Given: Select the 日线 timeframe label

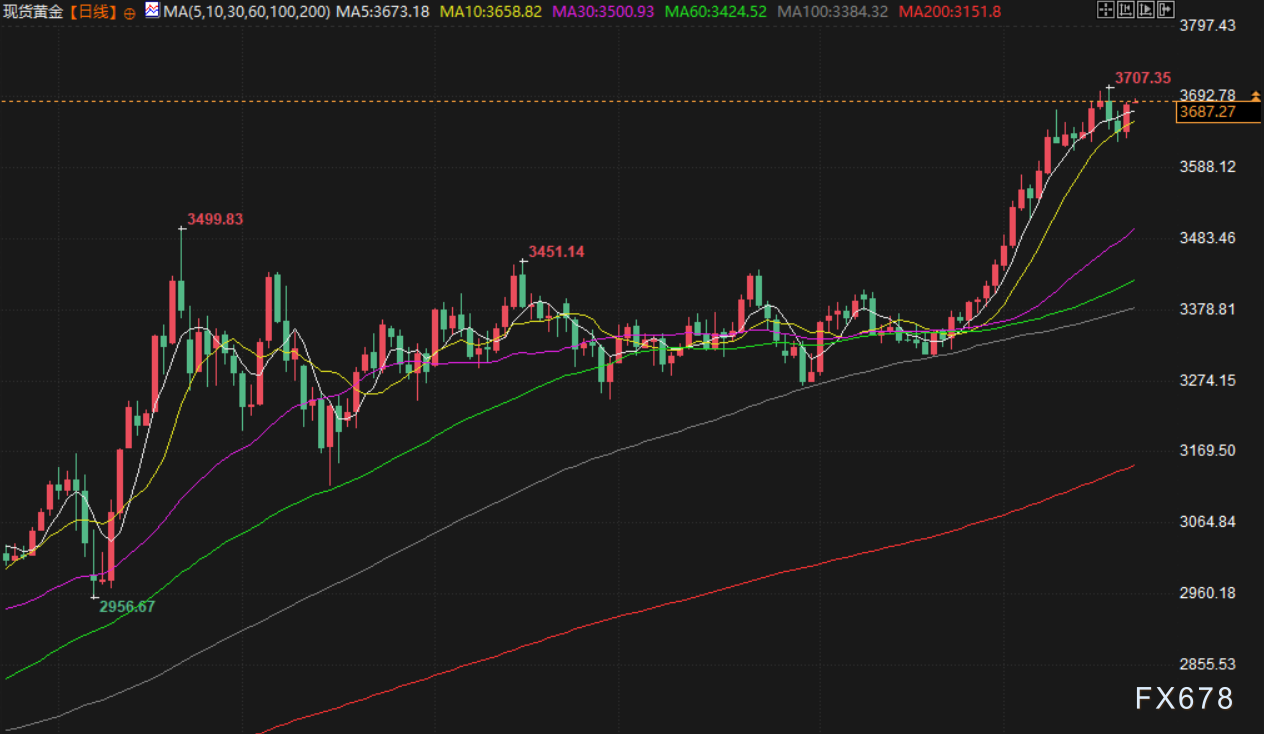Looking at the screenshot, I should coord(95,13).
